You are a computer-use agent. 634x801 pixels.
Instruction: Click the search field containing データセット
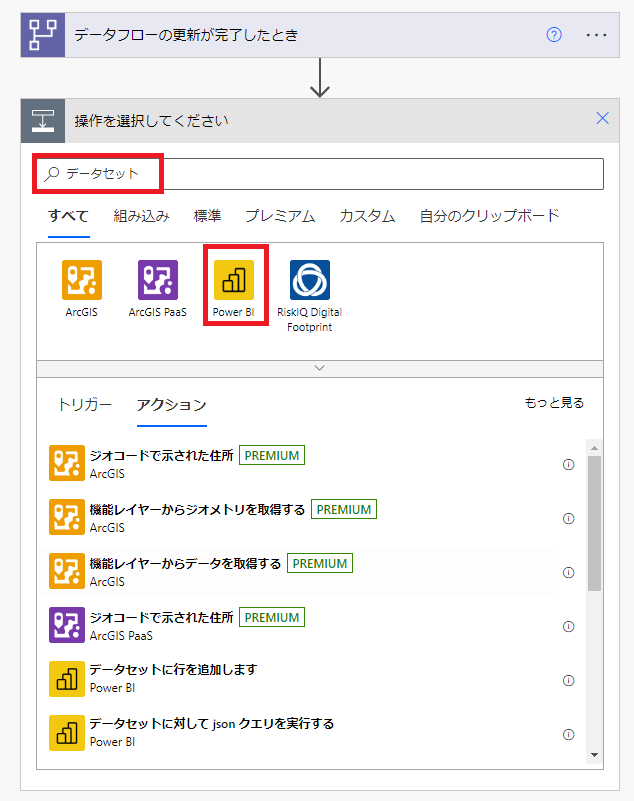pos(320,174)
